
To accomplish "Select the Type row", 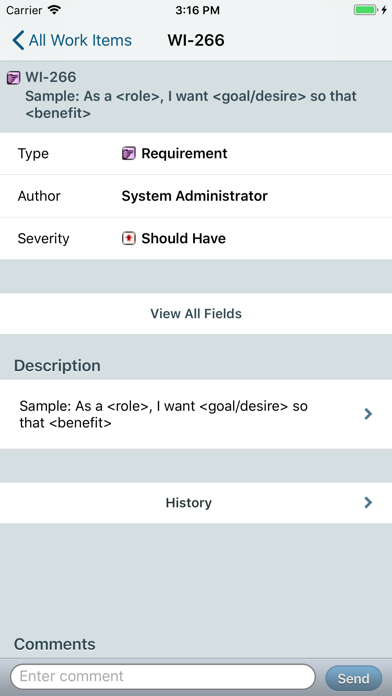I will click(196, 154).
